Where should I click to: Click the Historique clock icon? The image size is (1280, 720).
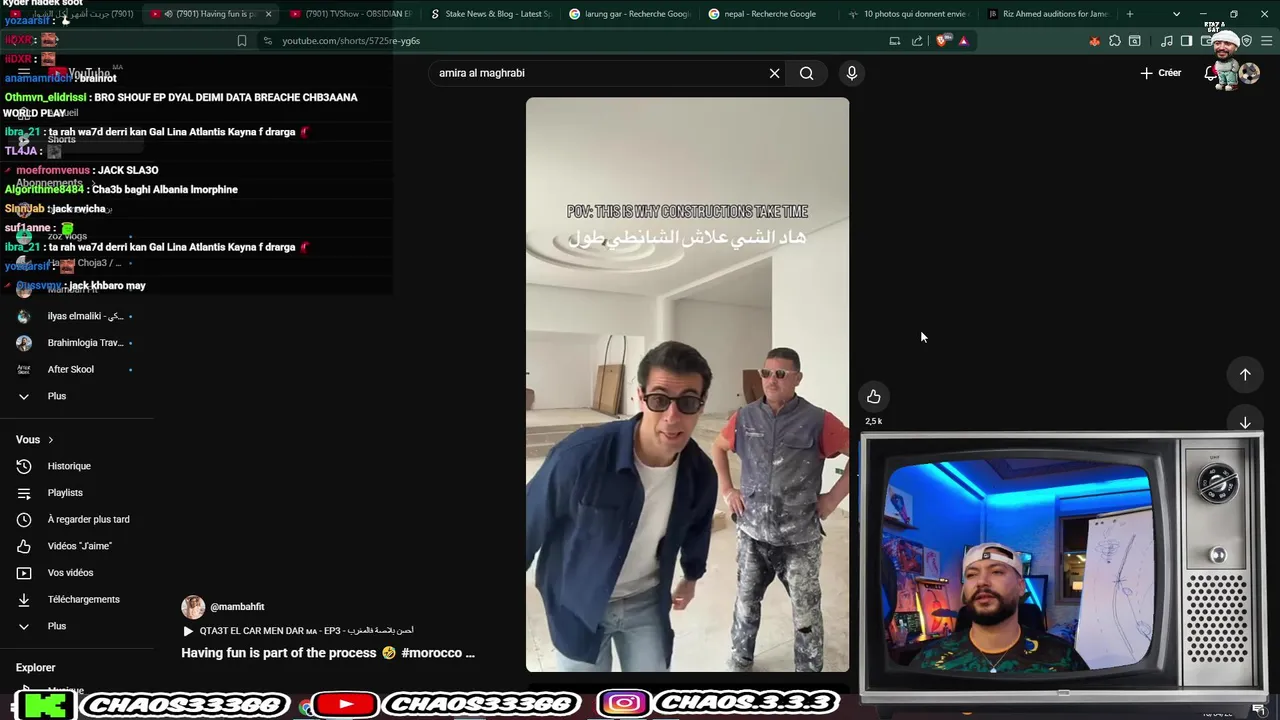(24, 466)
